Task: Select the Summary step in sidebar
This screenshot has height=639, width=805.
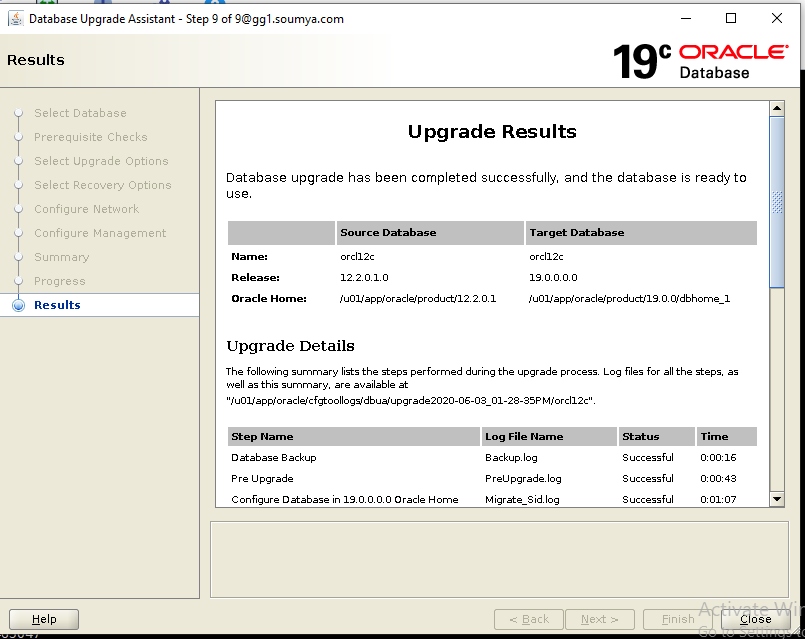Action: point(62,257)
